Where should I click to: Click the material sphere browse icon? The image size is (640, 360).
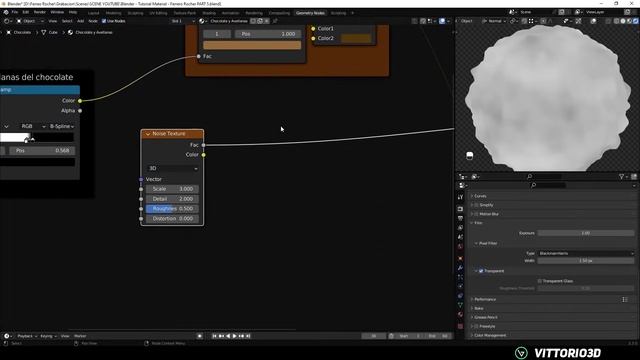202,21
